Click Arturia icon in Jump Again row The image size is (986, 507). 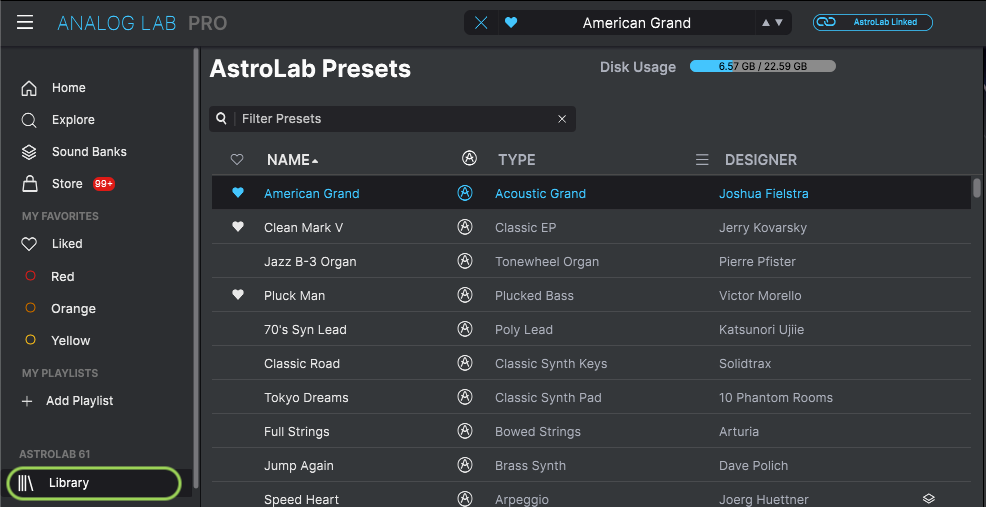465,465
